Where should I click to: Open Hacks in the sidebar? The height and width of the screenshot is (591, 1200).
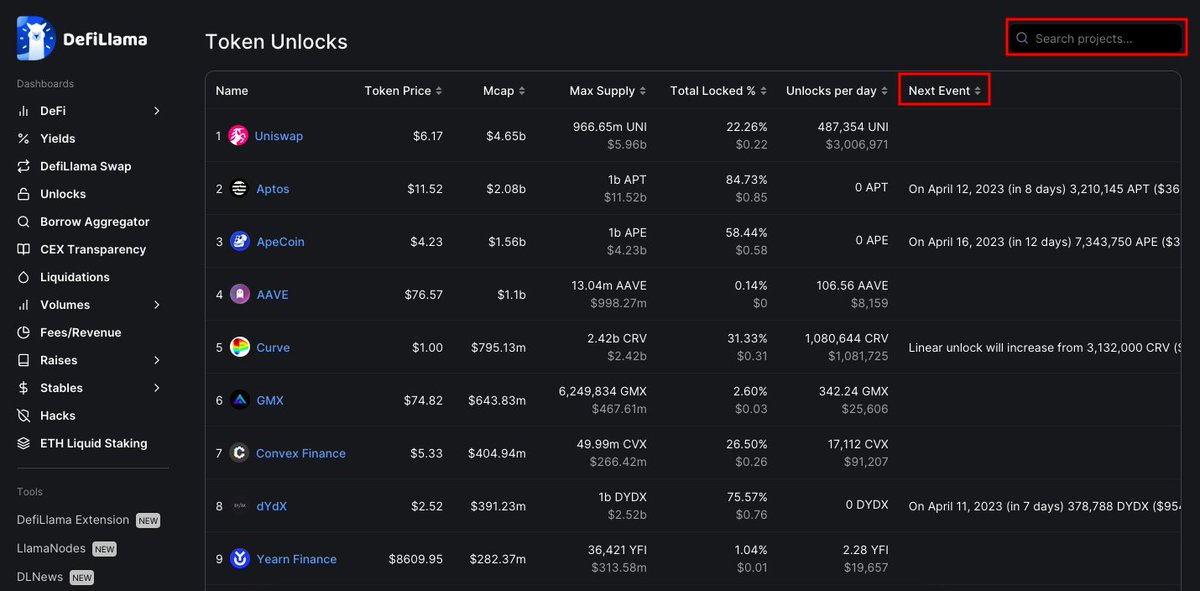pos(58,415)
